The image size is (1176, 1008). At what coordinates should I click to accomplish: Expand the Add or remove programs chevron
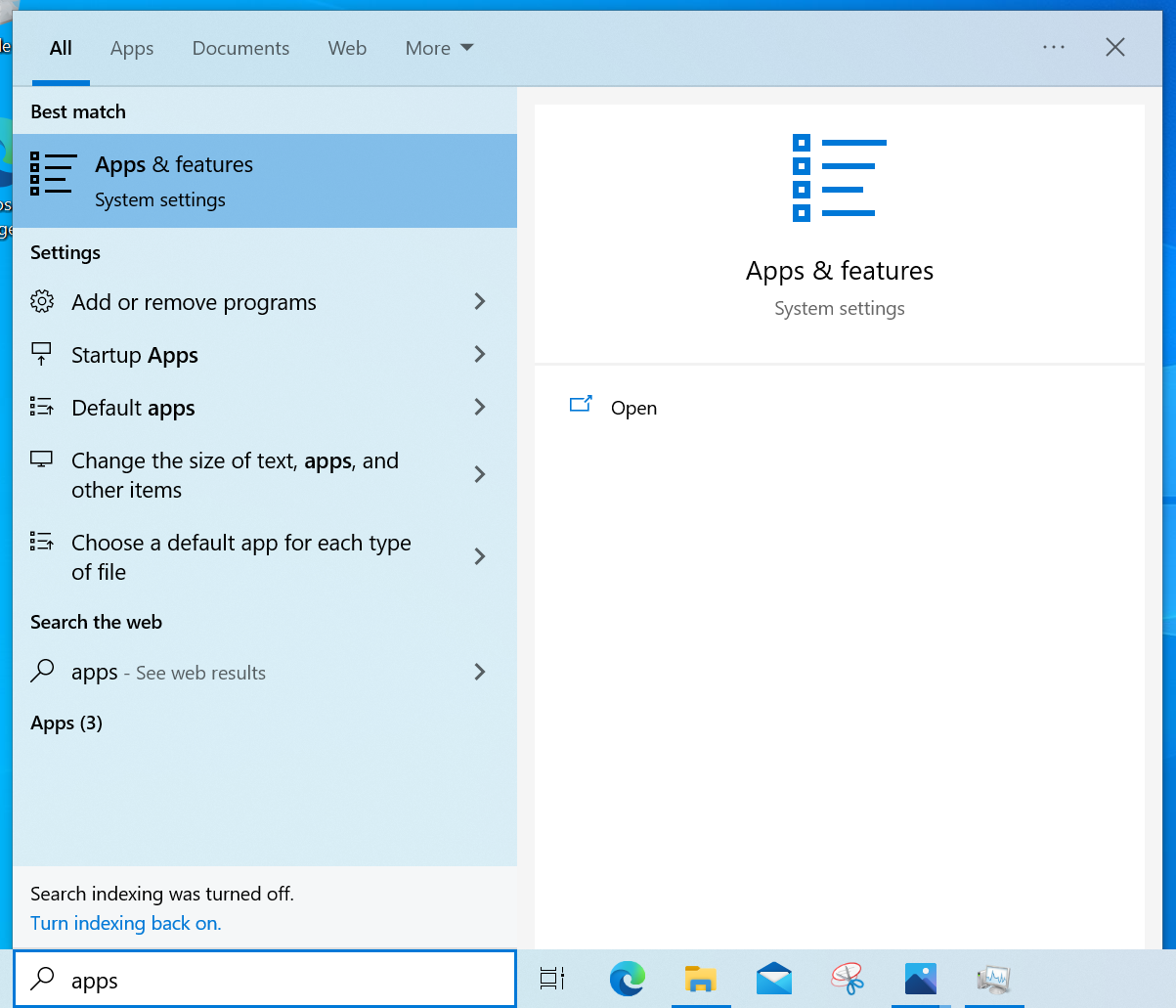pos(479,301)
